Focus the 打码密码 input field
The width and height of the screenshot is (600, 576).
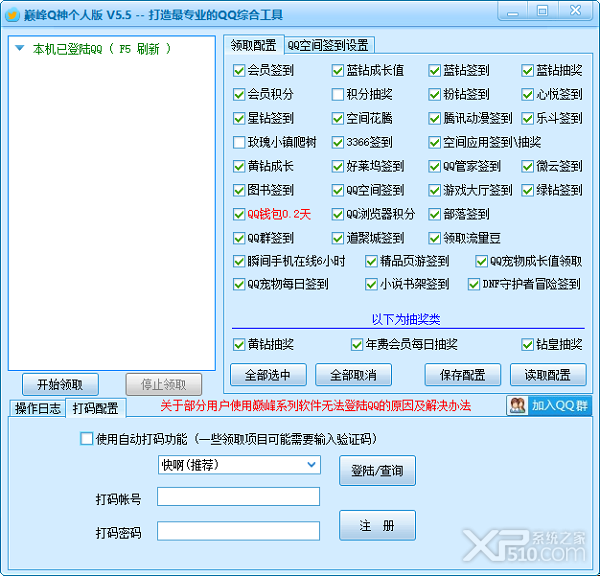[x=238, y=531]
